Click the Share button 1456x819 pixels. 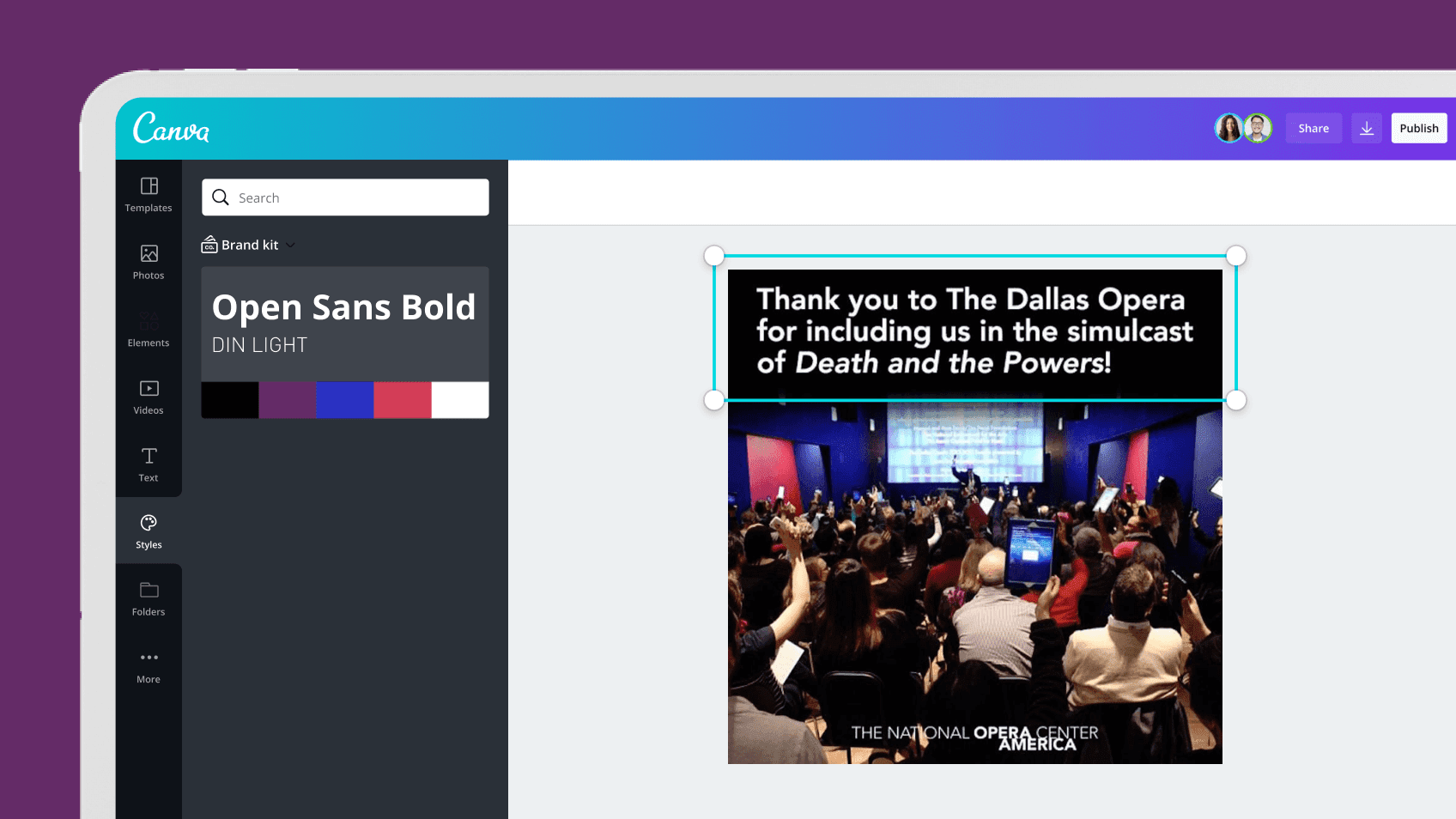pos(1313,129)
